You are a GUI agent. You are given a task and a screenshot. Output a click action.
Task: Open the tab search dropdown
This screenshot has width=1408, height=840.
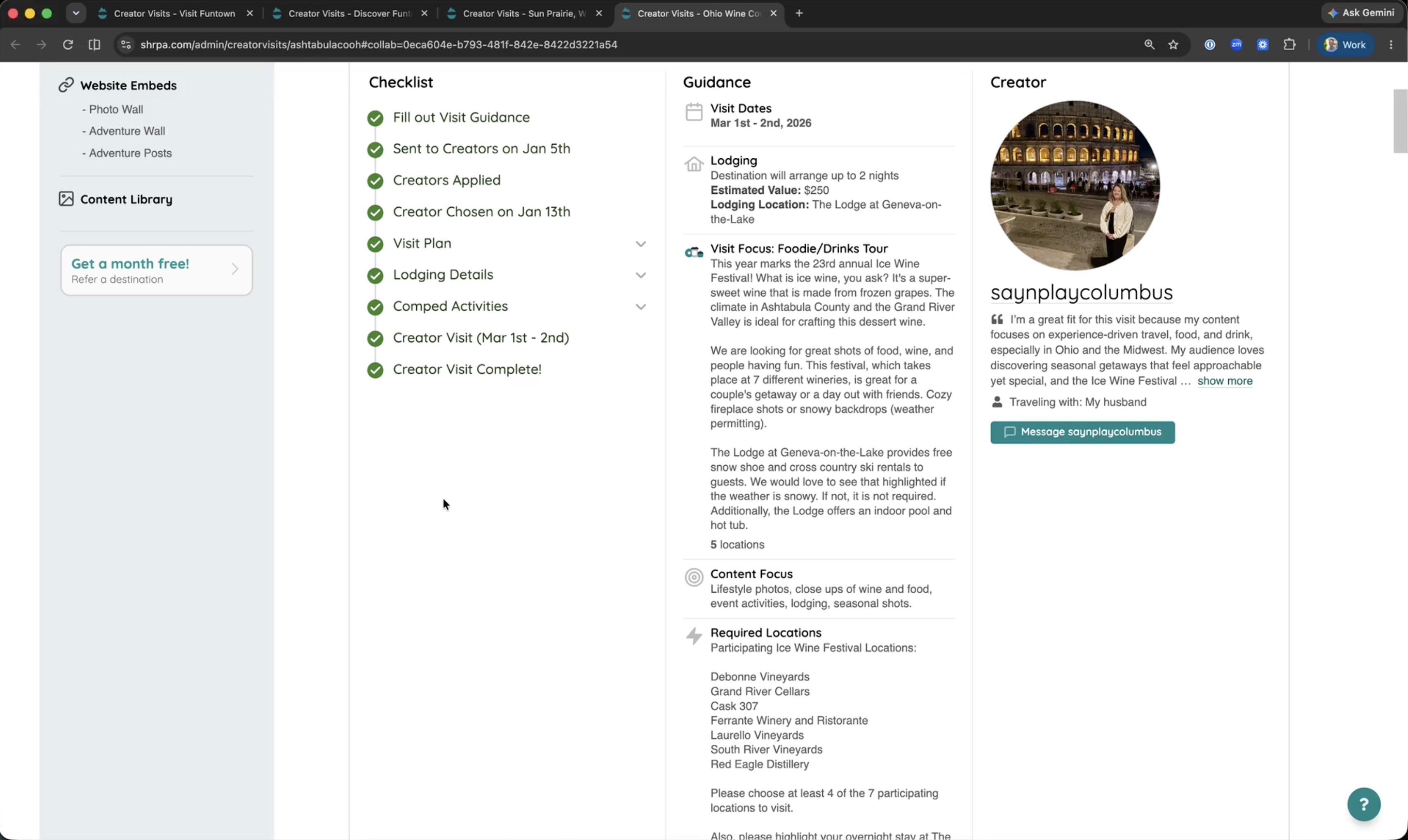(x=76, y=13)
